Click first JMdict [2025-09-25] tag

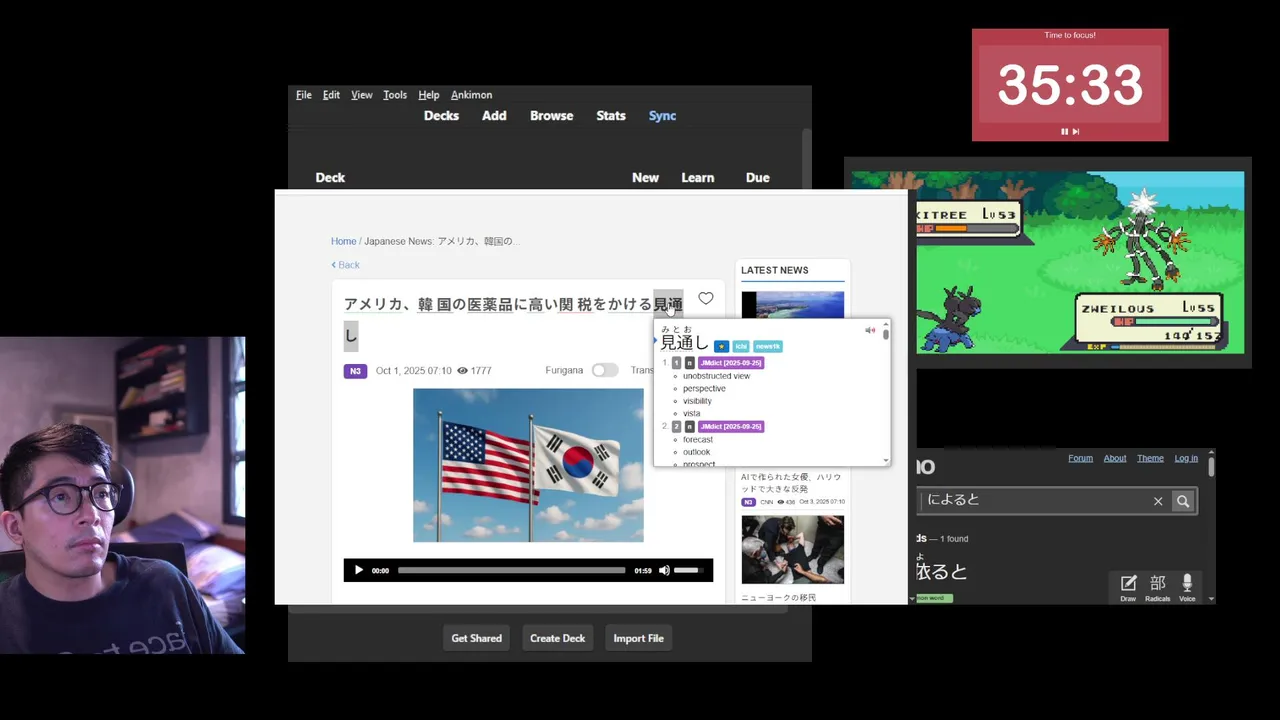coord(731,363)
